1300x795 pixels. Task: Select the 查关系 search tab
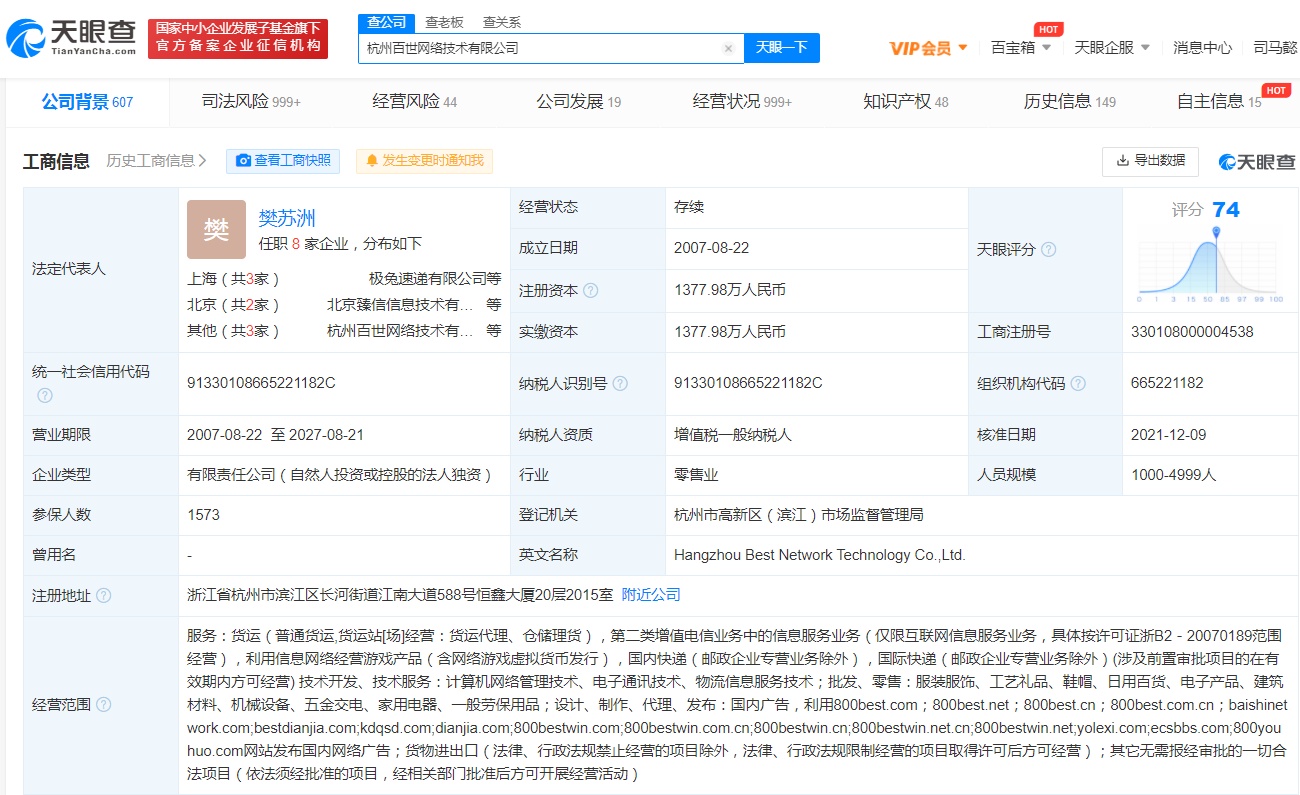pos(502,22)
